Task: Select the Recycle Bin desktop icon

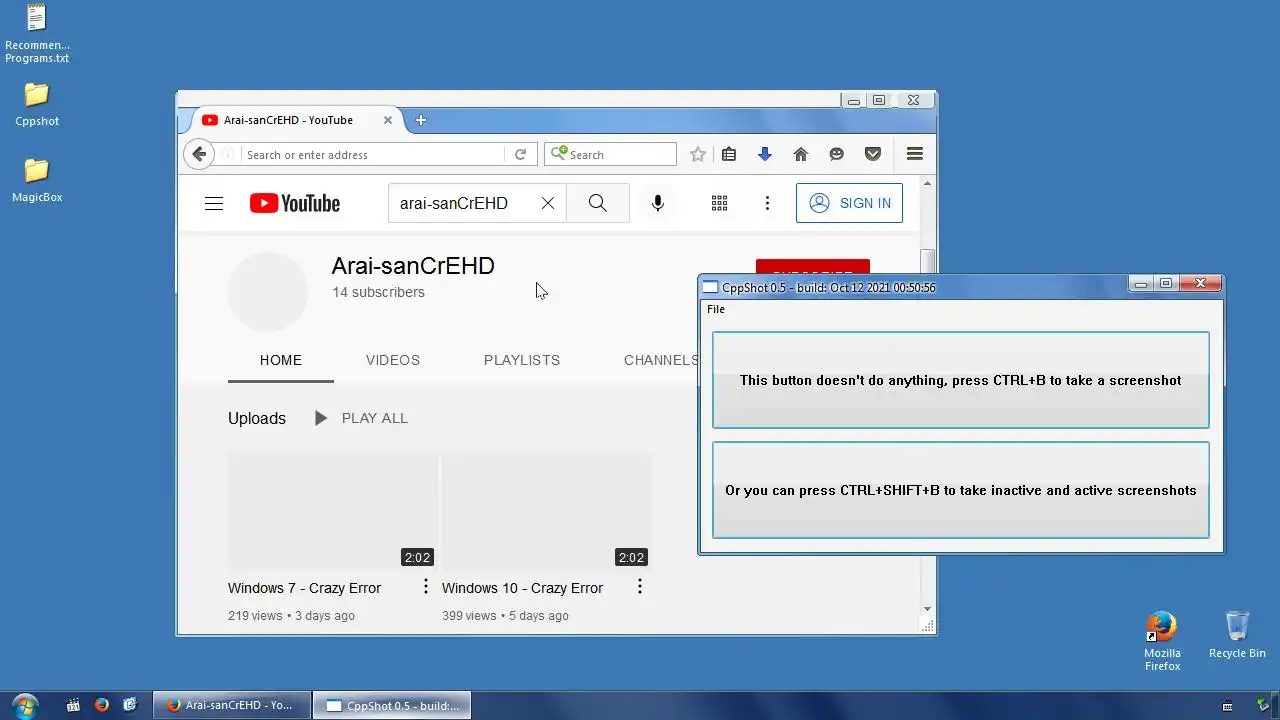Action: click(1237, 635)
